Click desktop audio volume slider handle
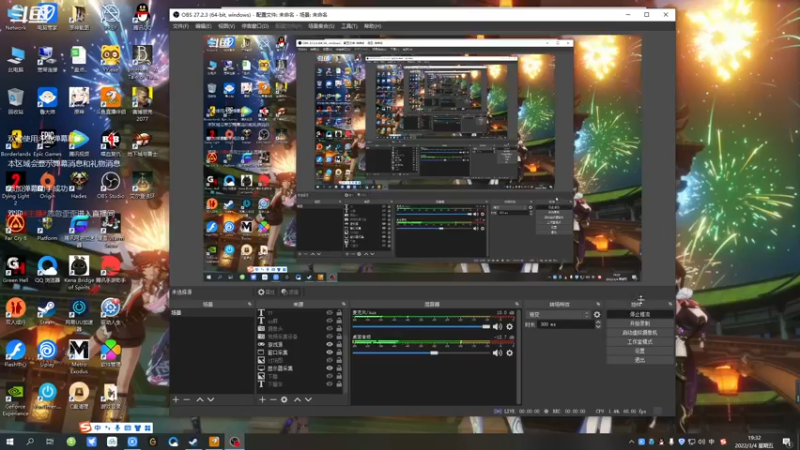 pos(434,353)
